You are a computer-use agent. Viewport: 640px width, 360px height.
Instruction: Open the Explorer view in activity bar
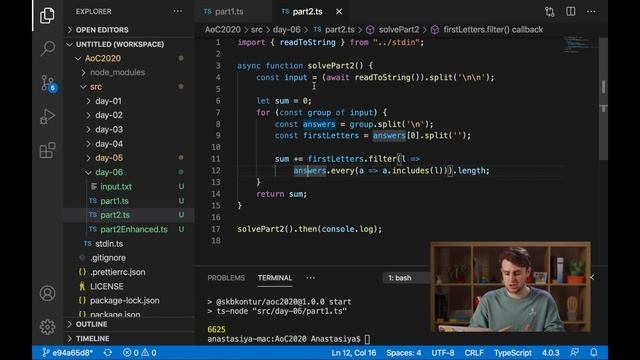[x=47, y=16]
